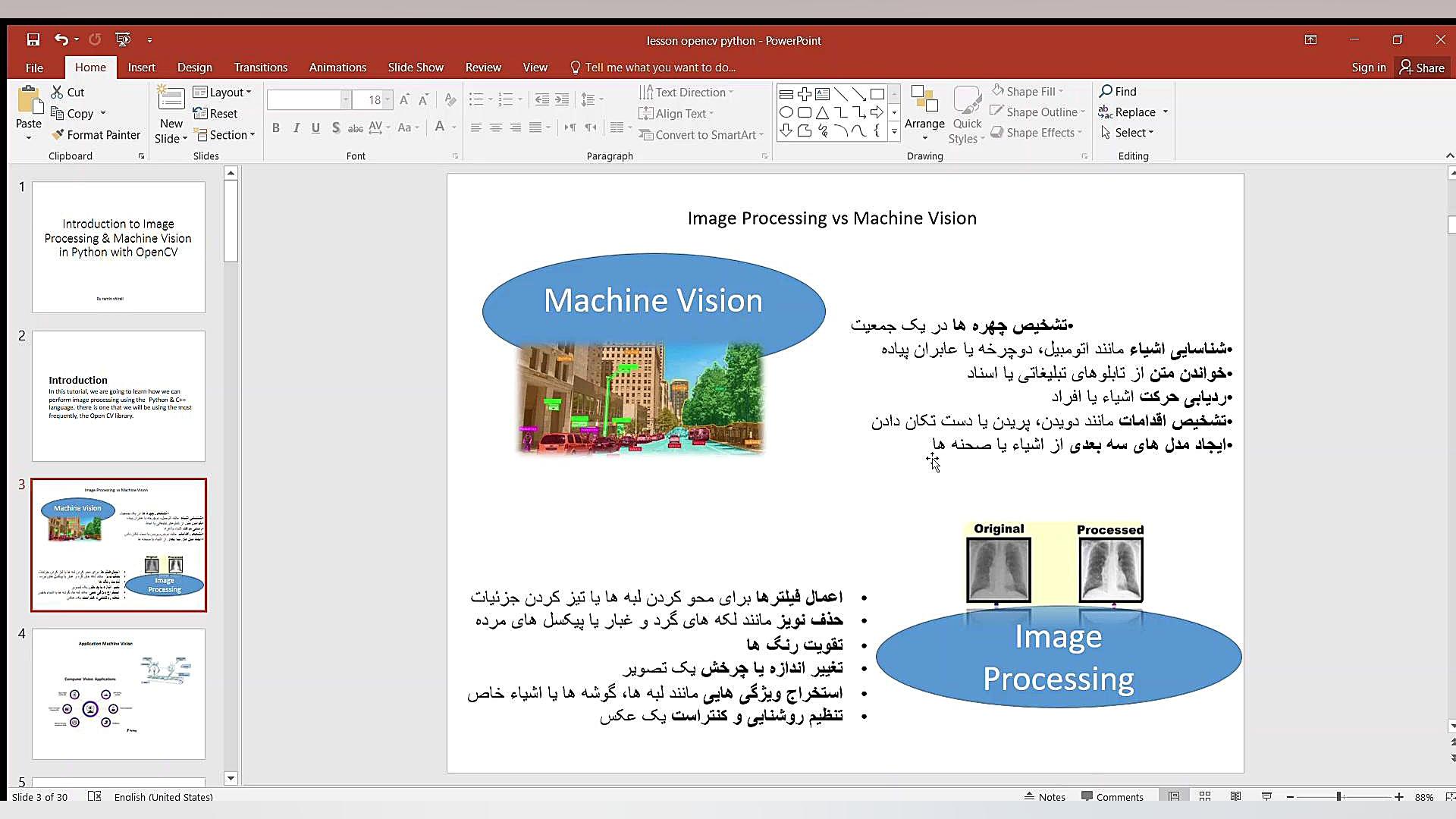The width and height of the screenshot is (1456, 819).
Task: Open Shape Effects menu
Action: 1037,132
